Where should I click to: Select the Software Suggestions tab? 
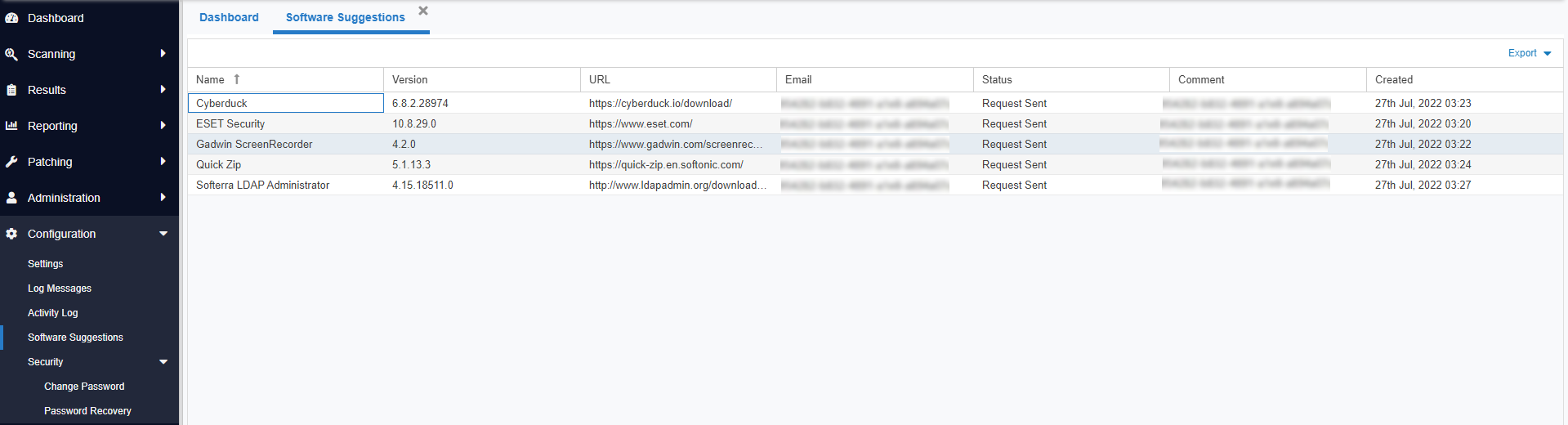click(x=345, y=17)
